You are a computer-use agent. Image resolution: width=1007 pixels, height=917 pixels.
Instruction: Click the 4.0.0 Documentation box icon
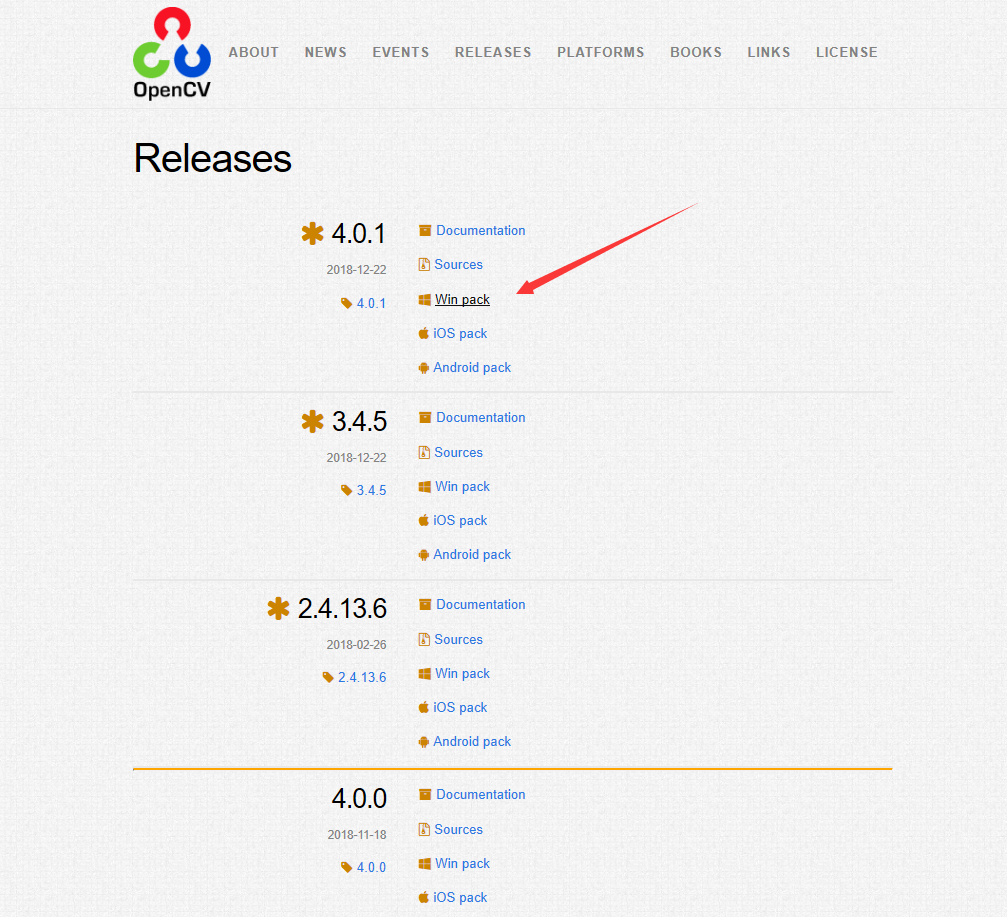pos(425,794)
